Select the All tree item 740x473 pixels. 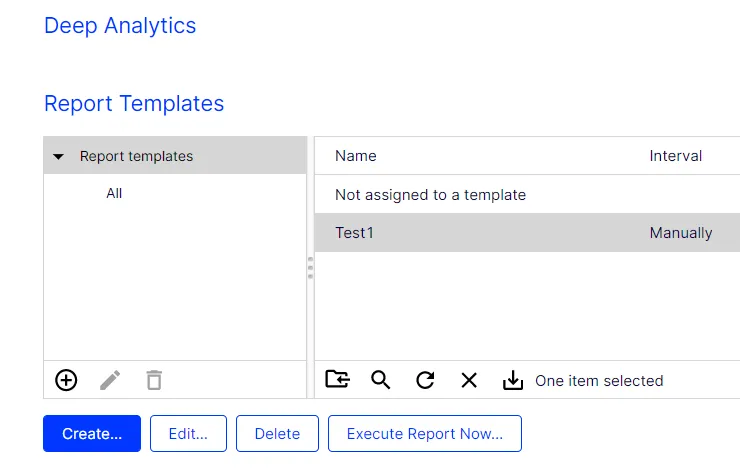(114, 193)
